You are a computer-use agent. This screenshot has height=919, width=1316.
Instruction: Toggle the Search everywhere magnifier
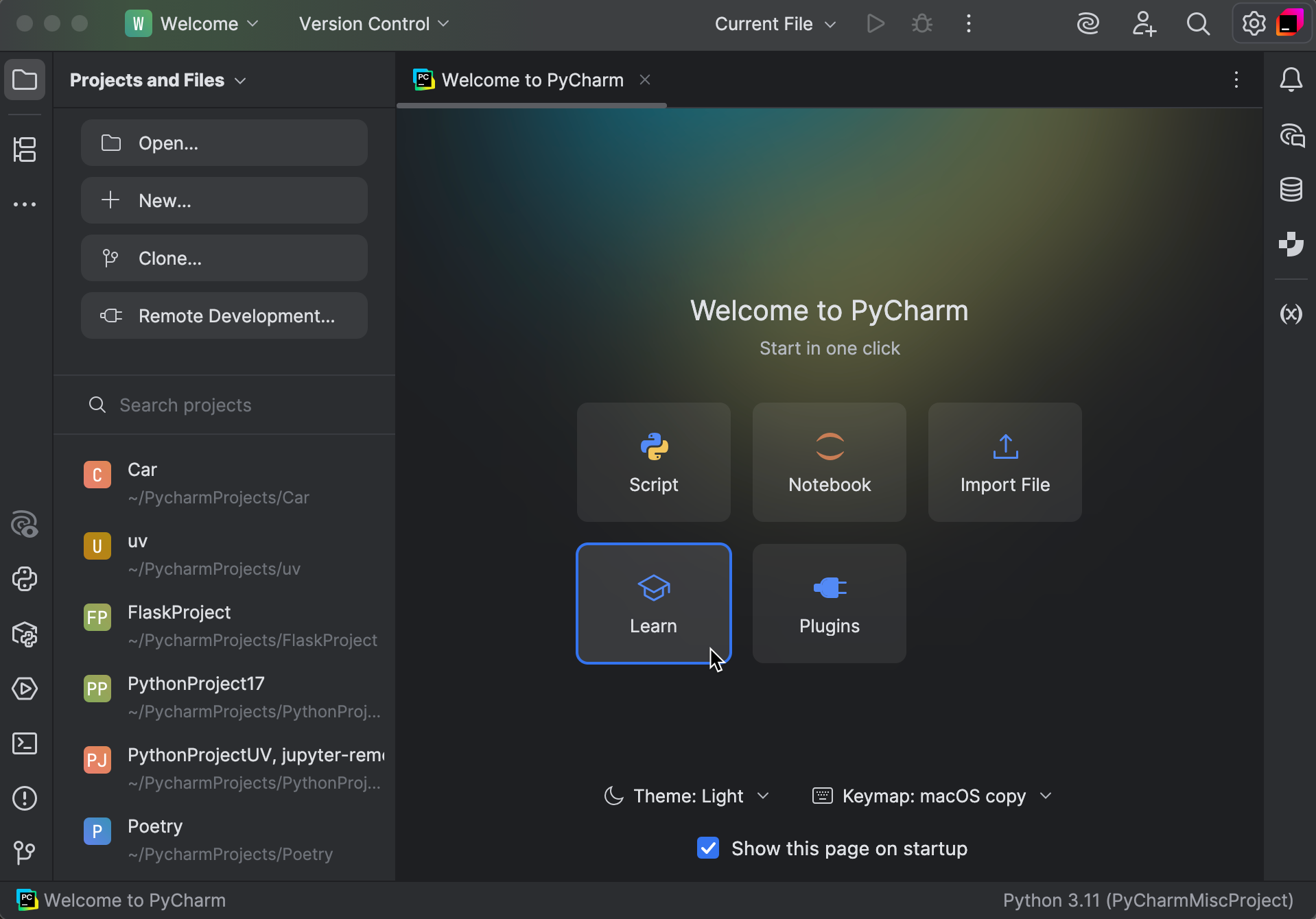point(1198,24)
